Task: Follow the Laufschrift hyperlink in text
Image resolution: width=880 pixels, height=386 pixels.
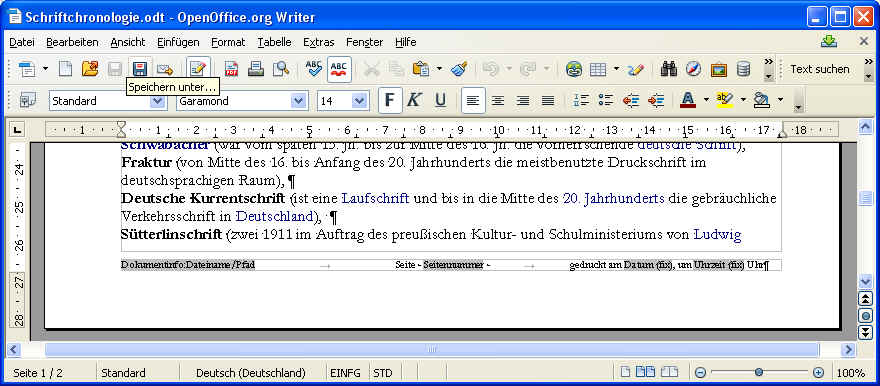Action: click(375, 199)
